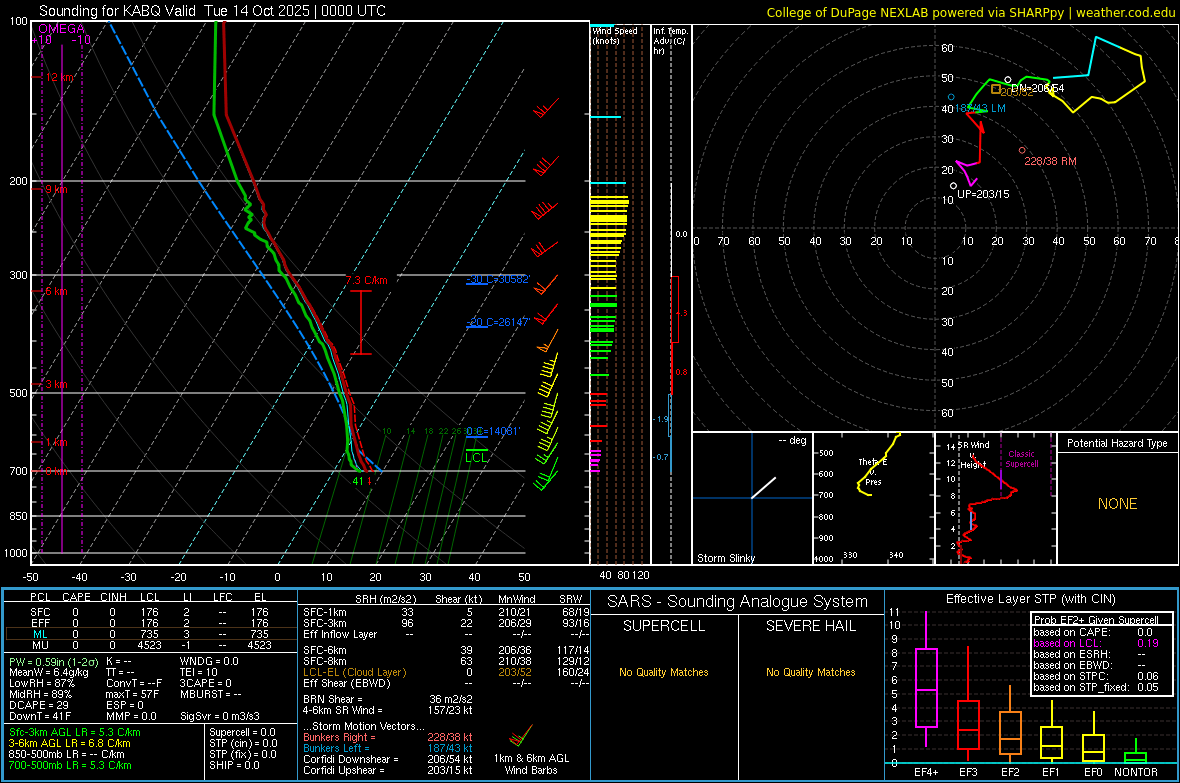Click the 'BRN Shear =' row
Image resolution: width=1180 pixels, height=783 pixels.
388,699
